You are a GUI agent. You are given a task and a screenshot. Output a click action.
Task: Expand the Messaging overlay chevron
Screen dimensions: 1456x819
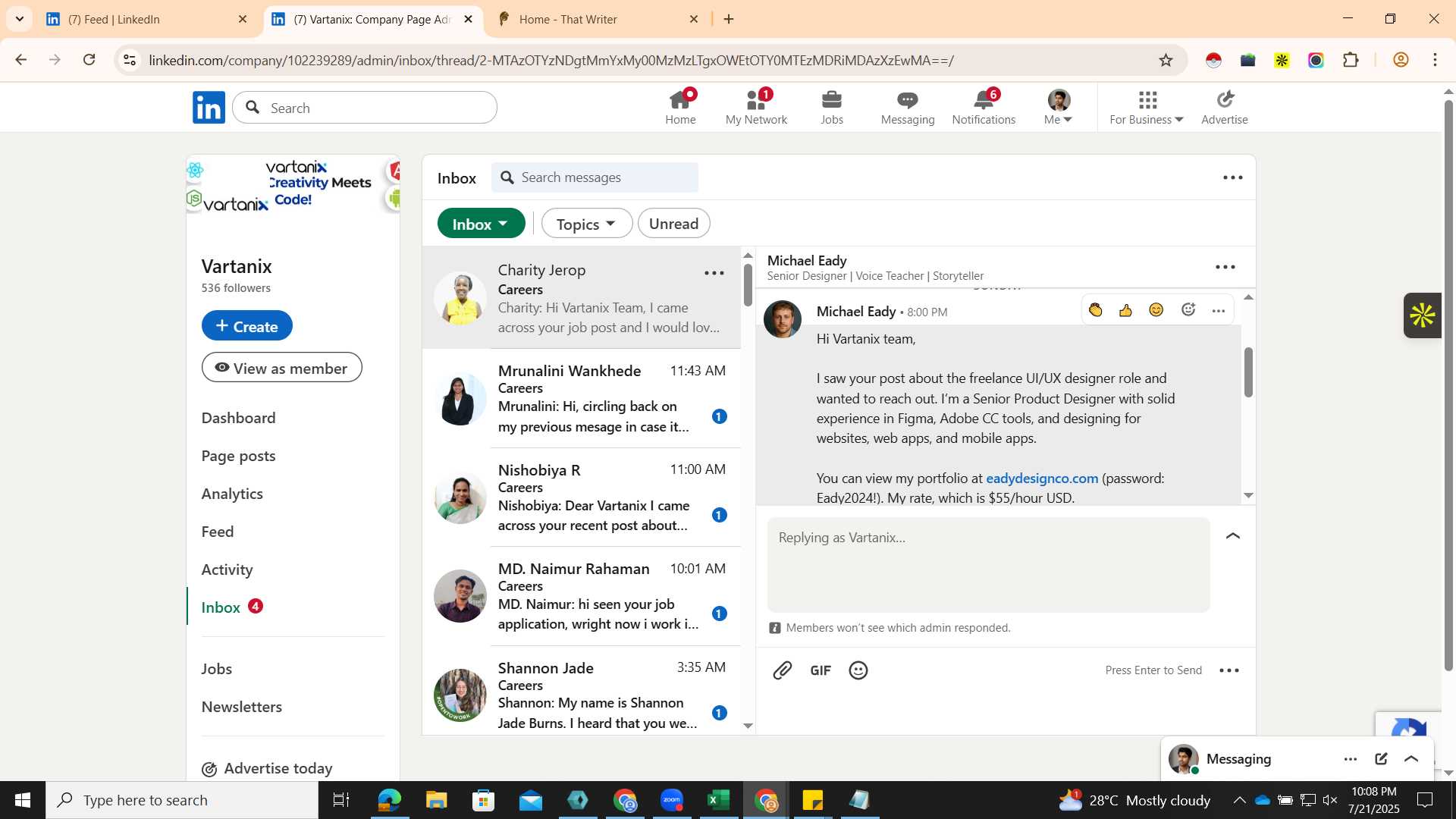click(x=1411, y=759)
